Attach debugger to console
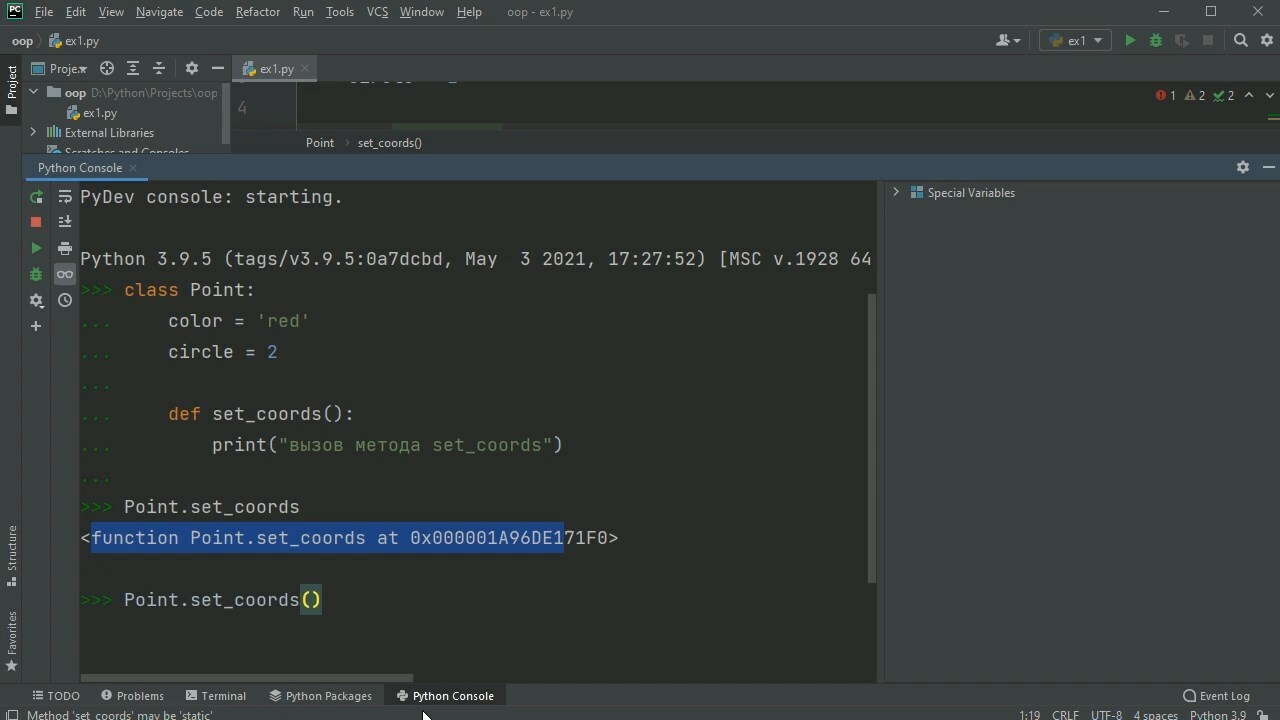 (x=36, y=274)
